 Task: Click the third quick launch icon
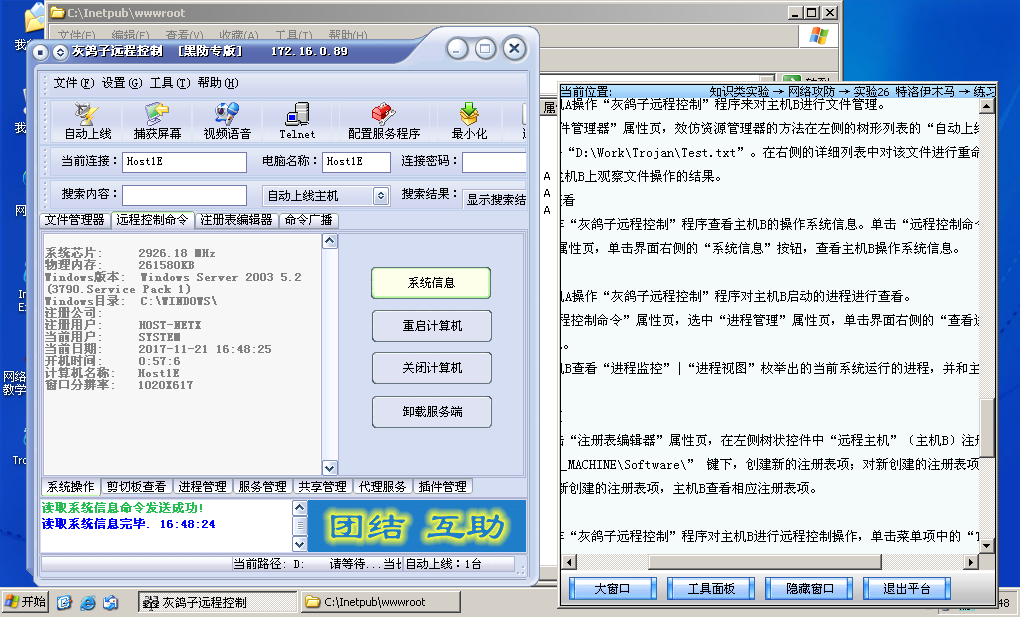pyautogui.click(x=111, y=603)
